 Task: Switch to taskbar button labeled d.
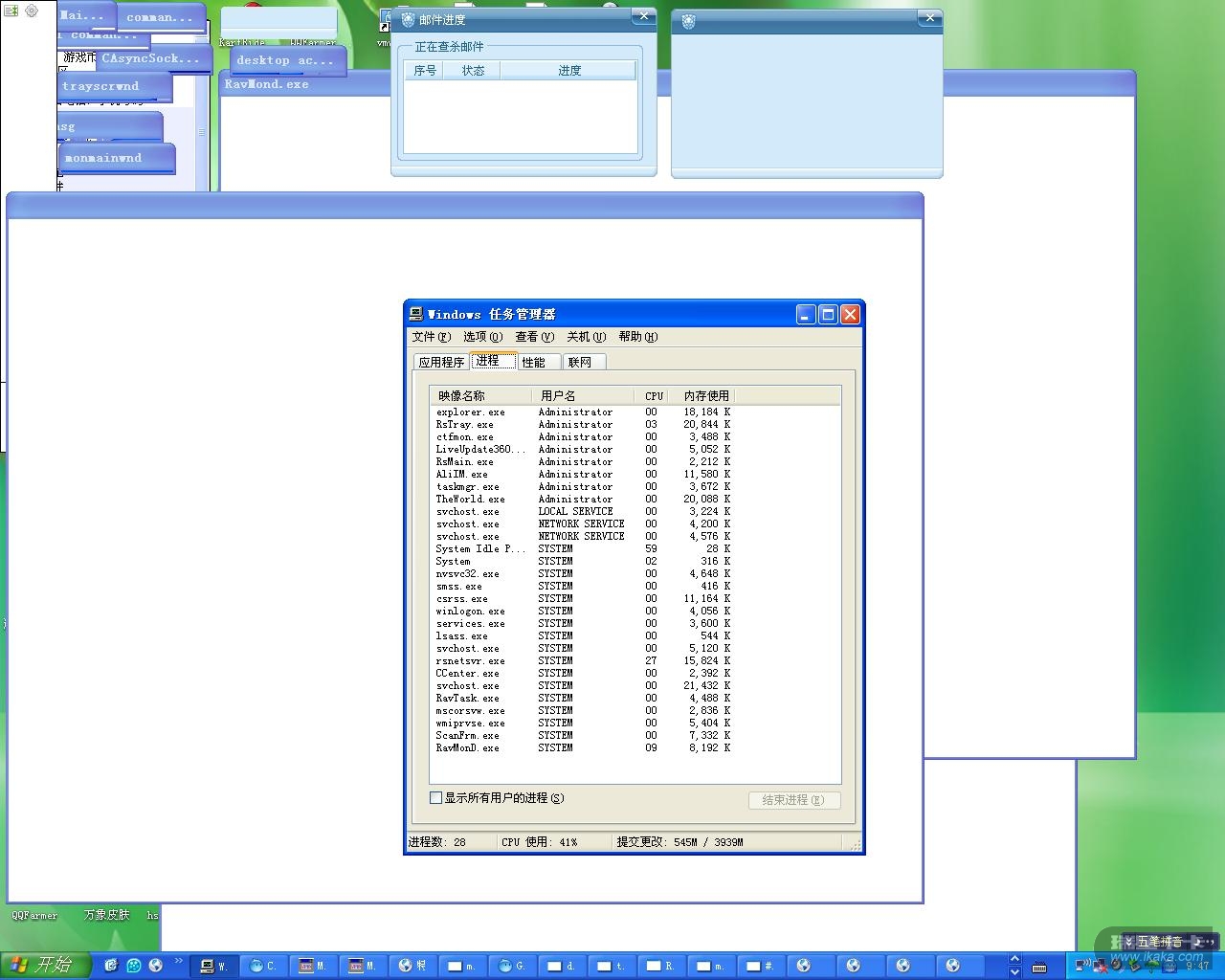(x=562, y=966)
